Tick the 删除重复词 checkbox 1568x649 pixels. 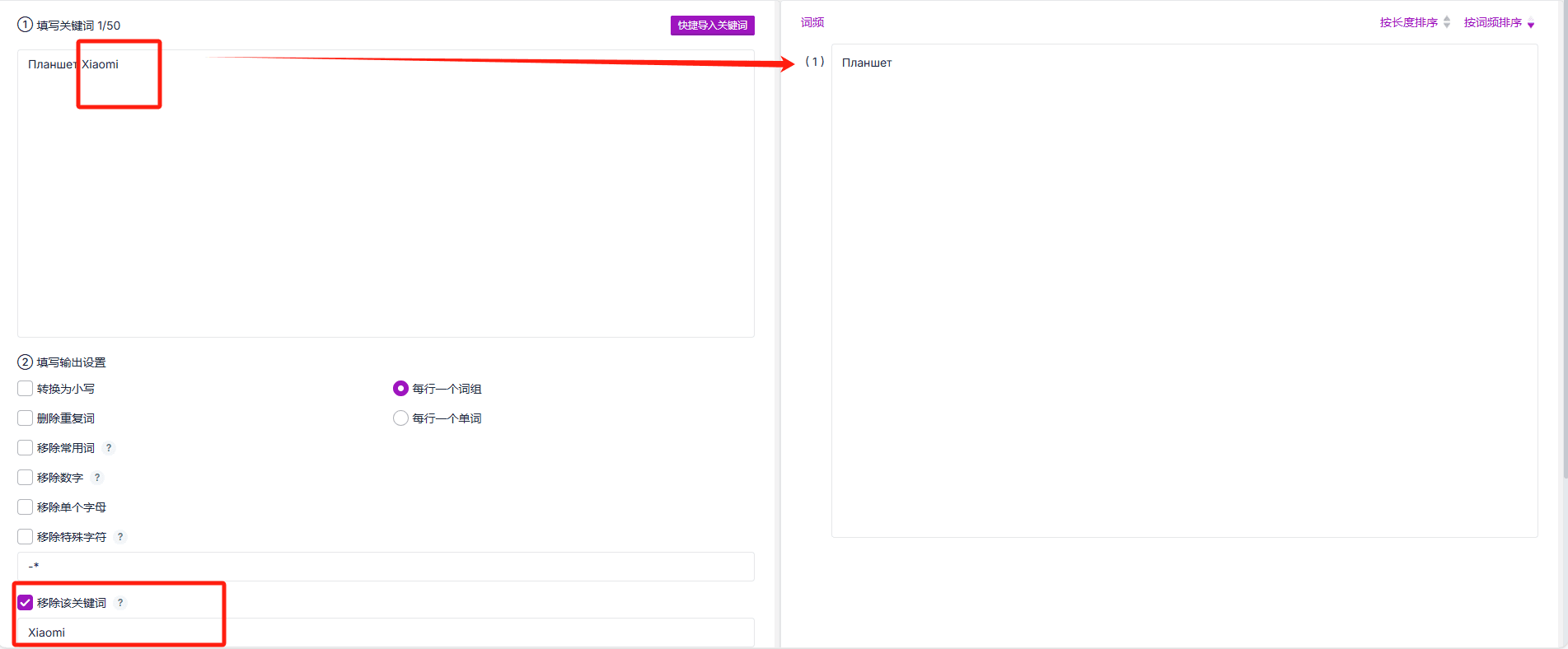(26, 418)
